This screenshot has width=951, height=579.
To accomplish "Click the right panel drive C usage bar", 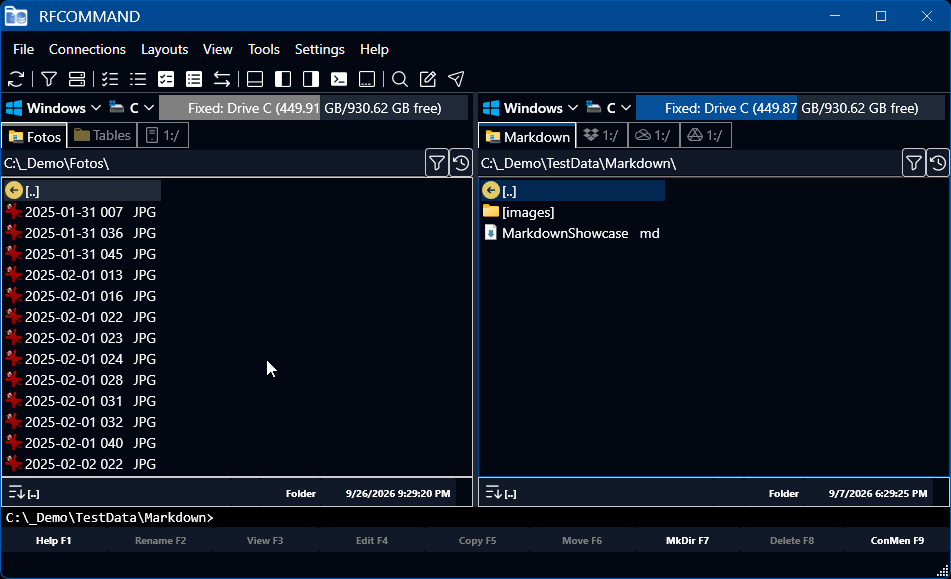I will [x=790, y=108].
